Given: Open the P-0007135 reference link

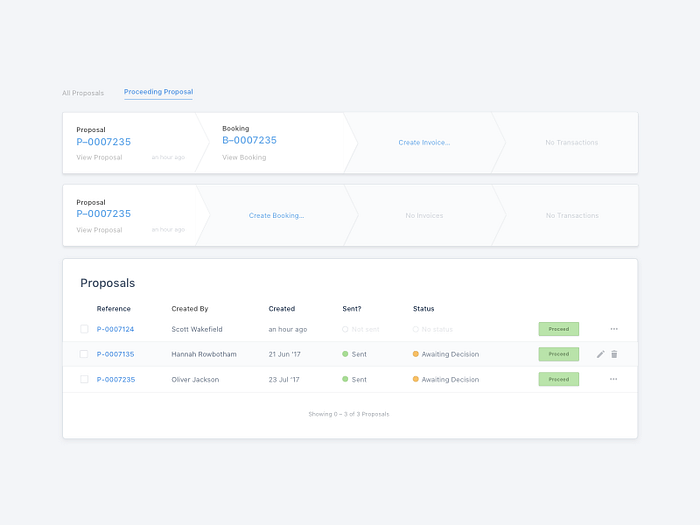Looking at the screenshot, I should click(115, 354).
